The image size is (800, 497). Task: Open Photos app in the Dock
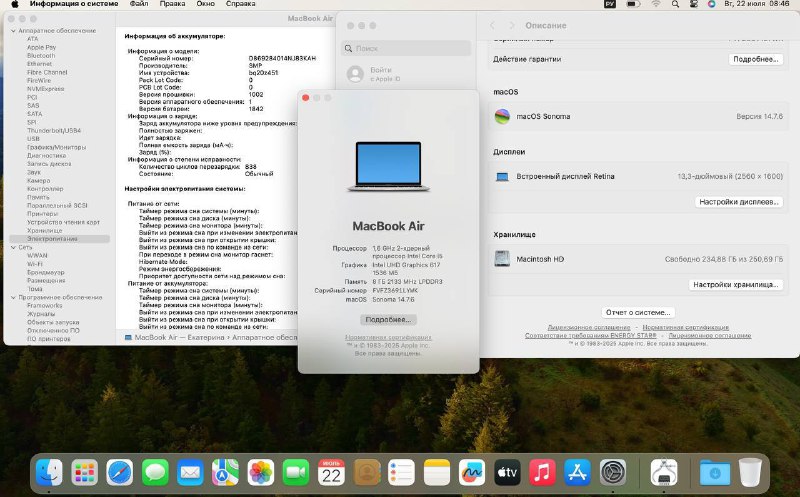(261, 473)
